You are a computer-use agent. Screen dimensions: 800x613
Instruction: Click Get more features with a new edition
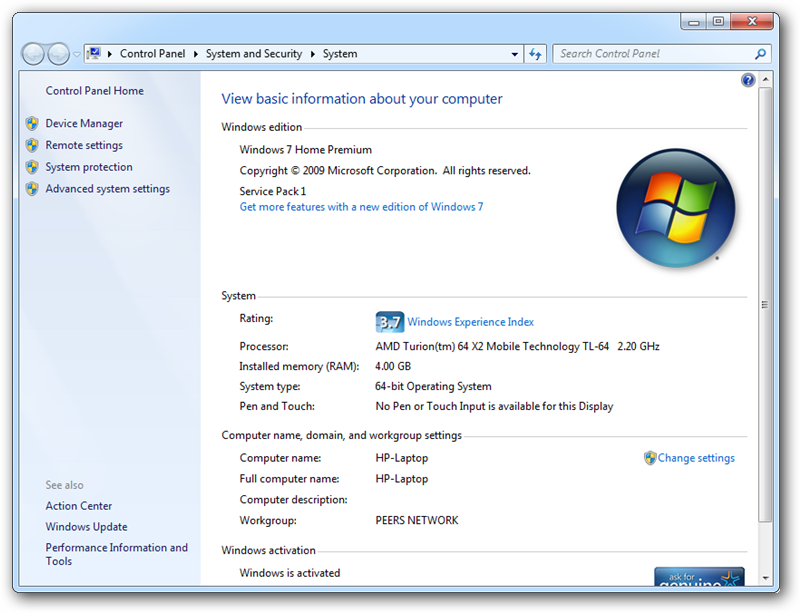pos(358,206)
